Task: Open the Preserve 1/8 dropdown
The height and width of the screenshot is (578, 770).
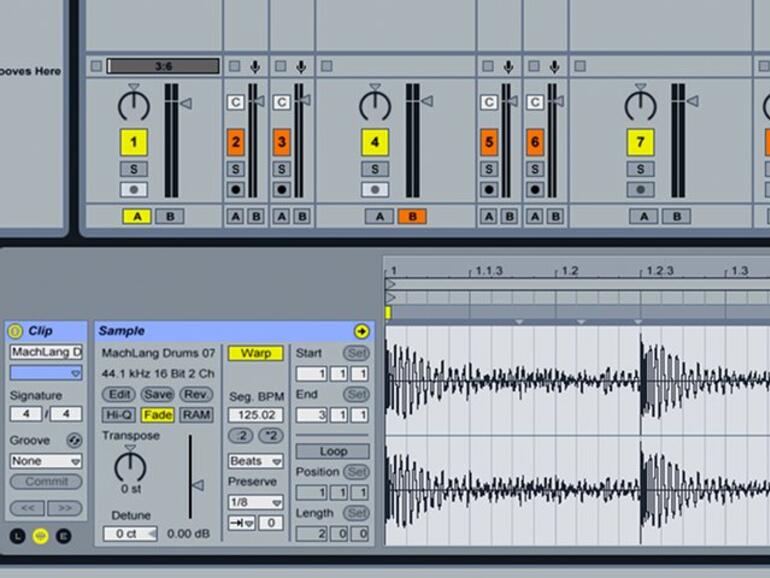Action: click(x=255, y=502)
